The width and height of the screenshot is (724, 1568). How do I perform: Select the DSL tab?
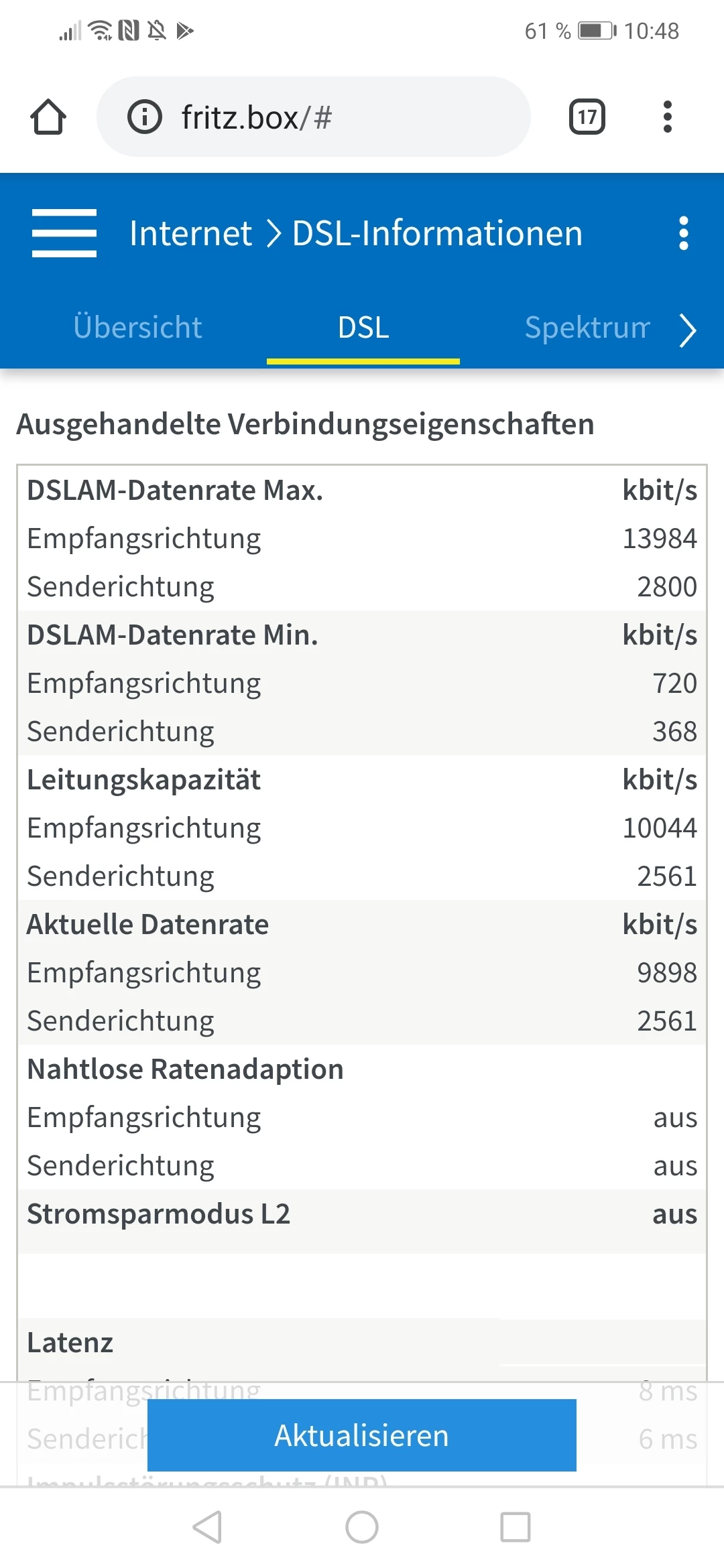363,328
